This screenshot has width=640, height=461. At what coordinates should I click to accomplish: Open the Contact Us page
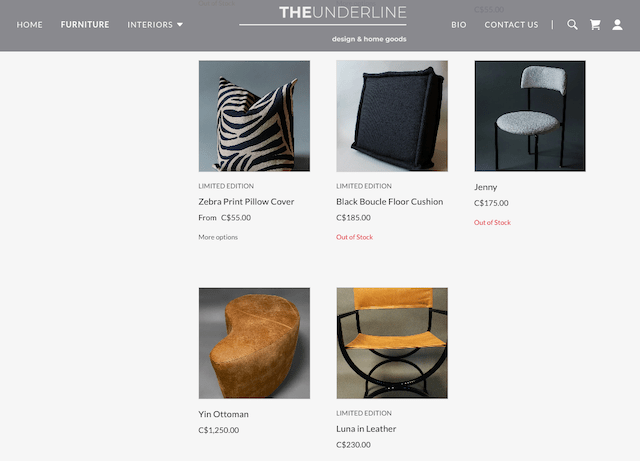point(511,25)
